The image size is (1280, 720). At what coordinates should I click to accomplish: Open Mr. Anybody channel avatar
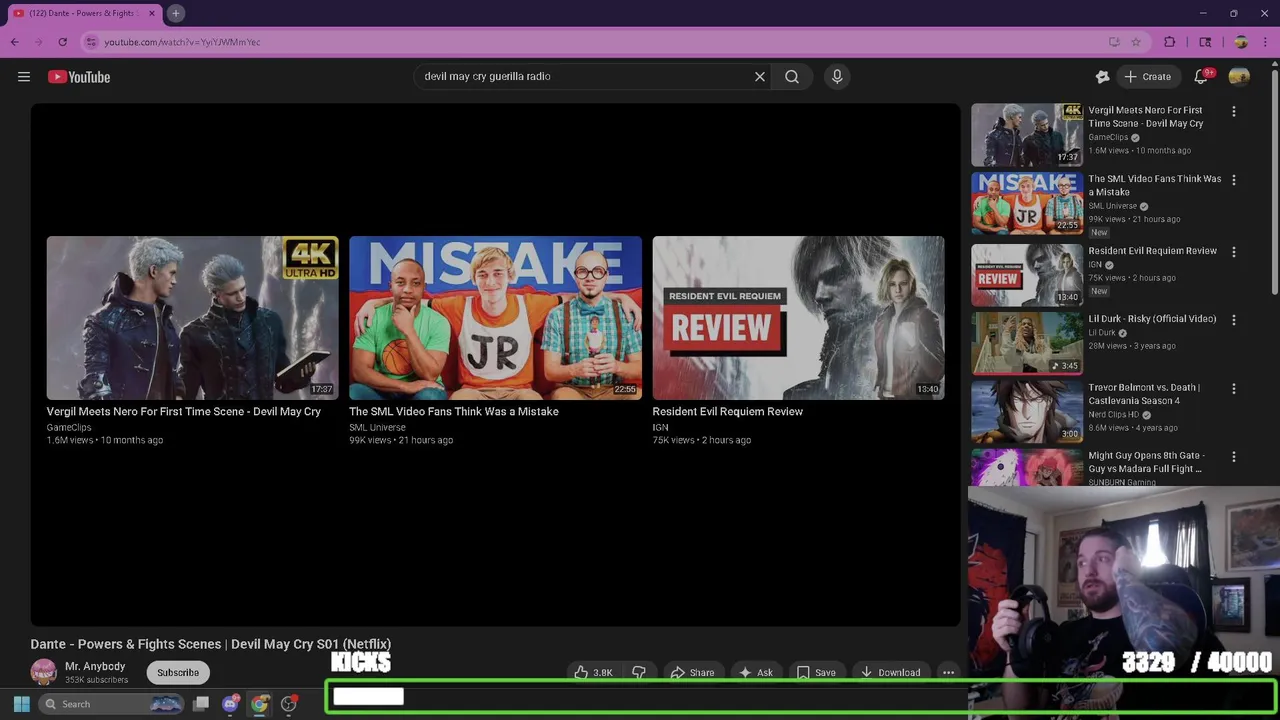(x=43, y=672)
